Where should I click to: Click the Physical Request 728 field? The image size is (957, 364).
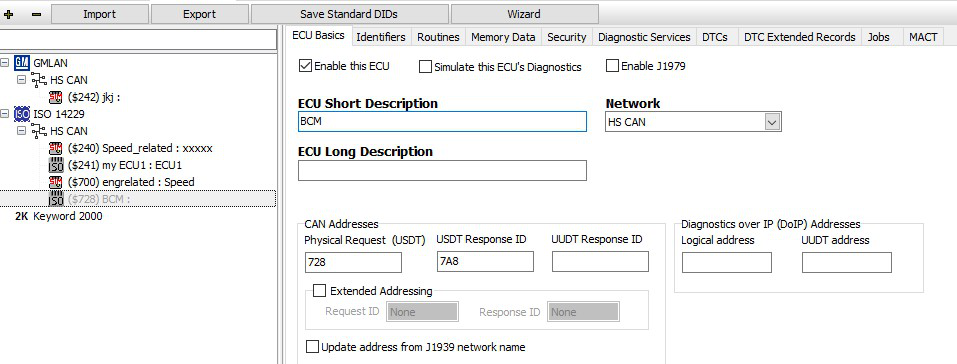tap(353, 262)
